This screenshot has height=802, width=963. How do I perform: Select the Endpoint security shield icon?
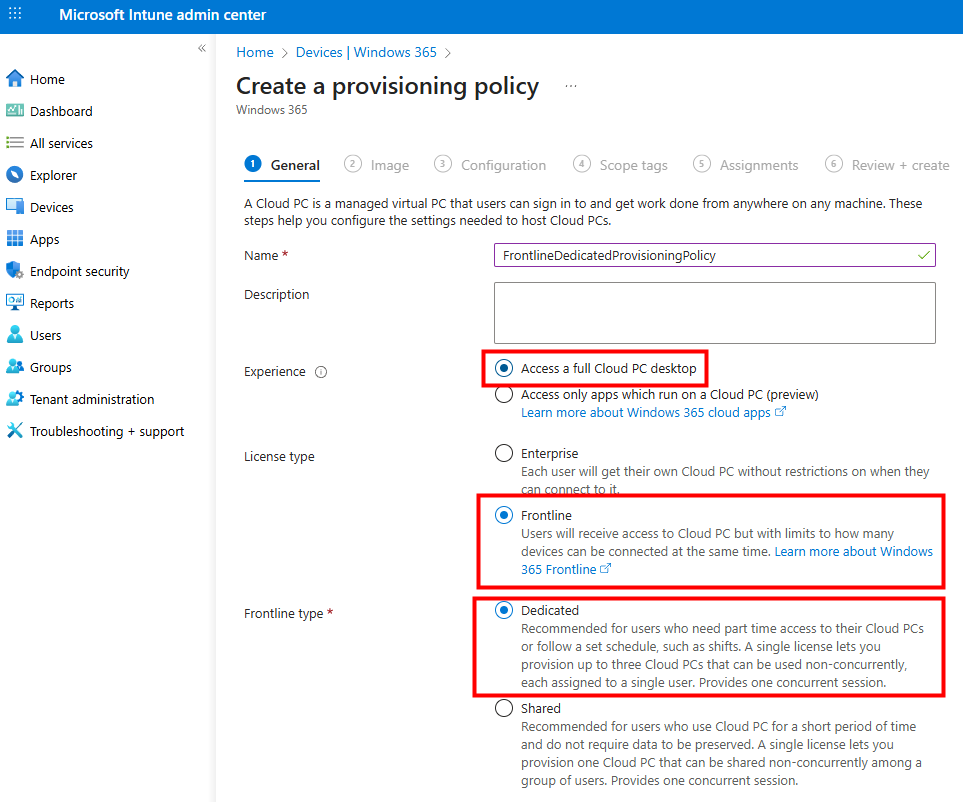pos(14,271)
